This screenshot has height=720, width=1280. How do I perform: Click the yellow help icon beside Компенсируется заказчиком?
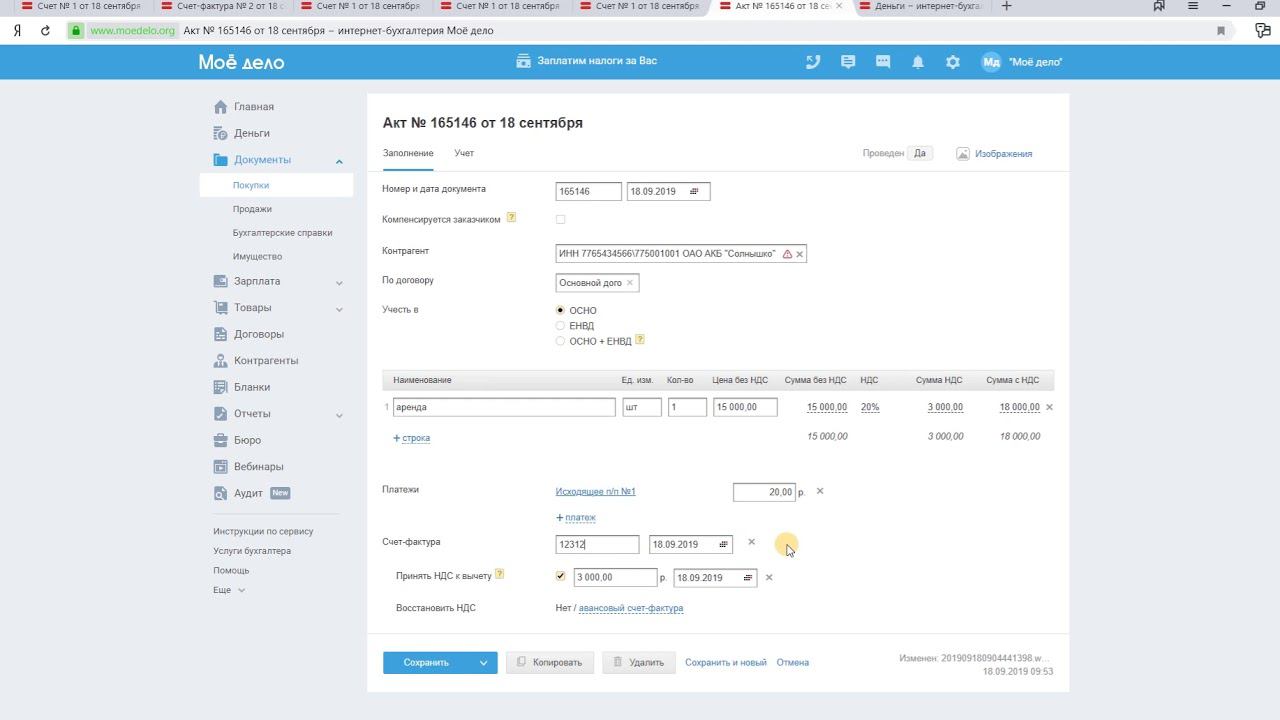pyautogui.click(x=511, y=217)
